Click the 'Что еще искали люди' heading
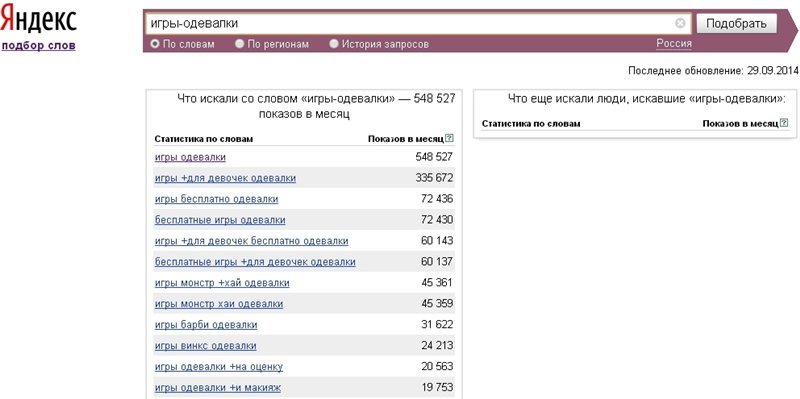Screen dimensions: 800x399 pos(647,98)
